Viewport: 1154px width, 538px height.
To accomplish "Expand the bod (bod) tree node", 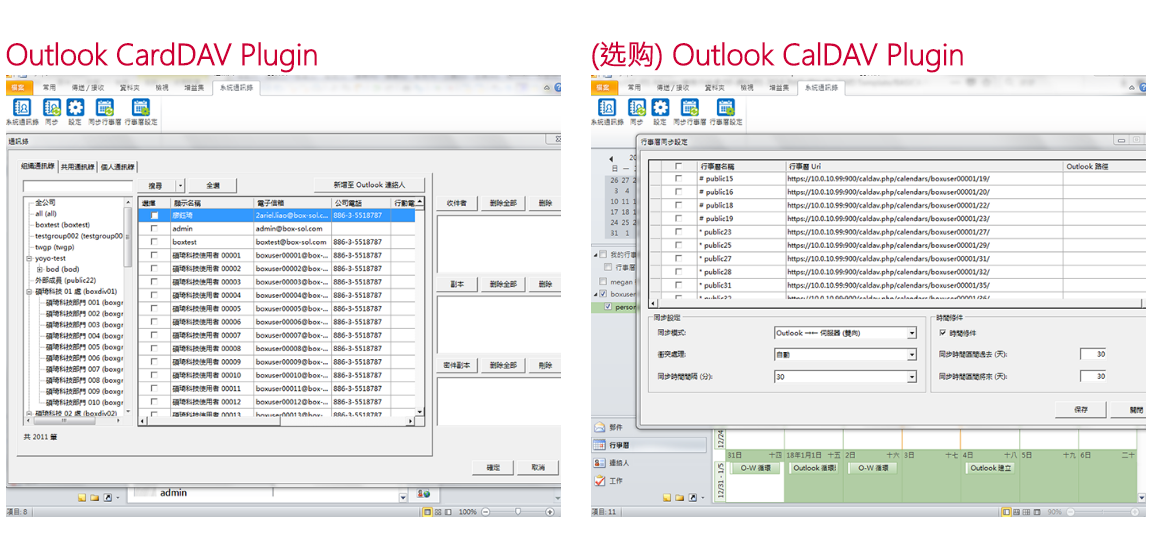I will (x=40, y=269).
